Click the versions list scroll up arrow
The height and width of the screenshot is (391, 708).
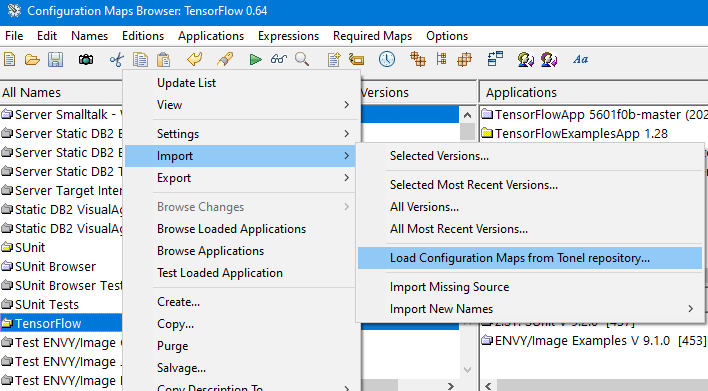[467, 115]
